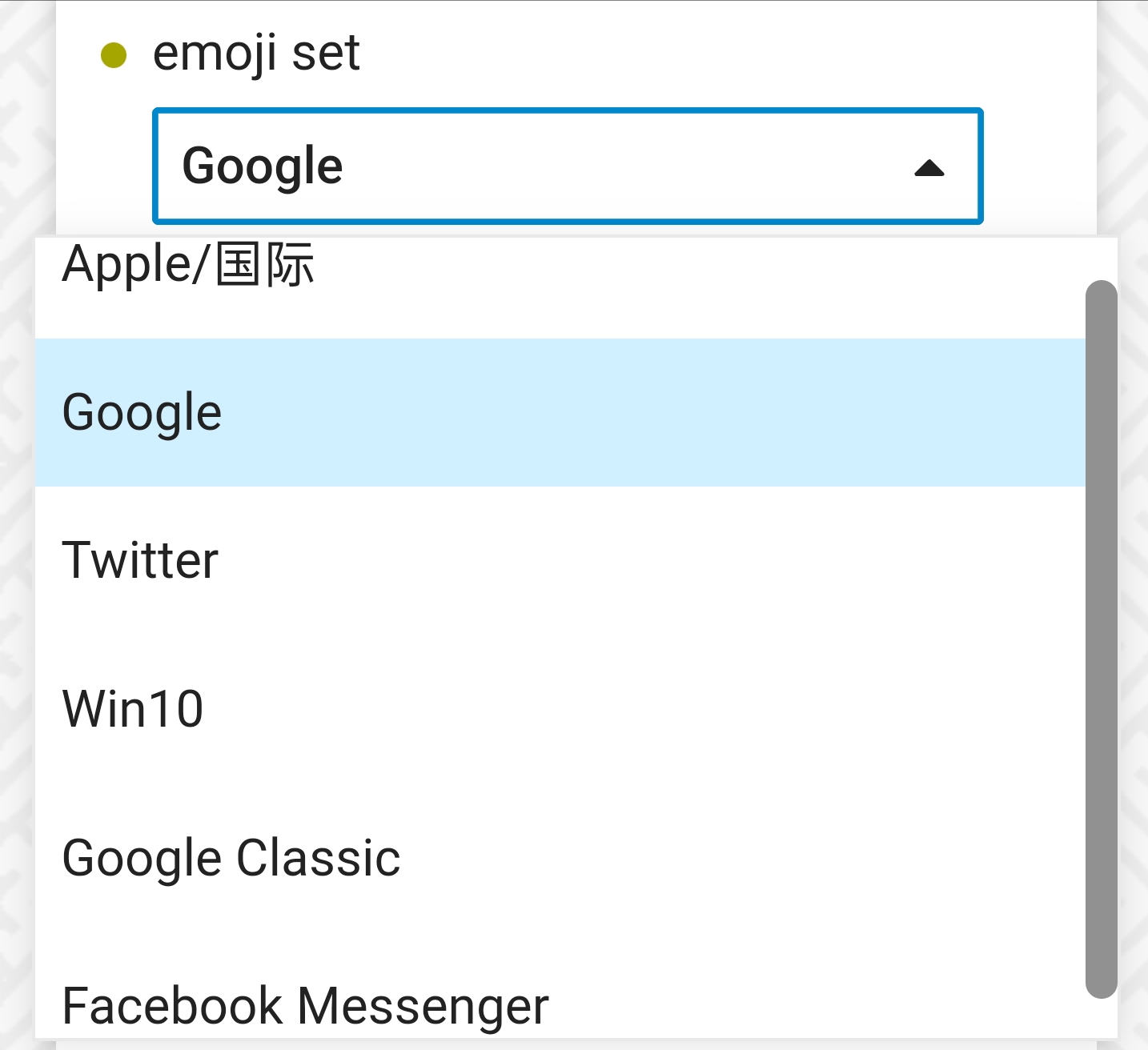Click the "emoji set" label text
The image size is (1148, 1050).
coord(256,54)
